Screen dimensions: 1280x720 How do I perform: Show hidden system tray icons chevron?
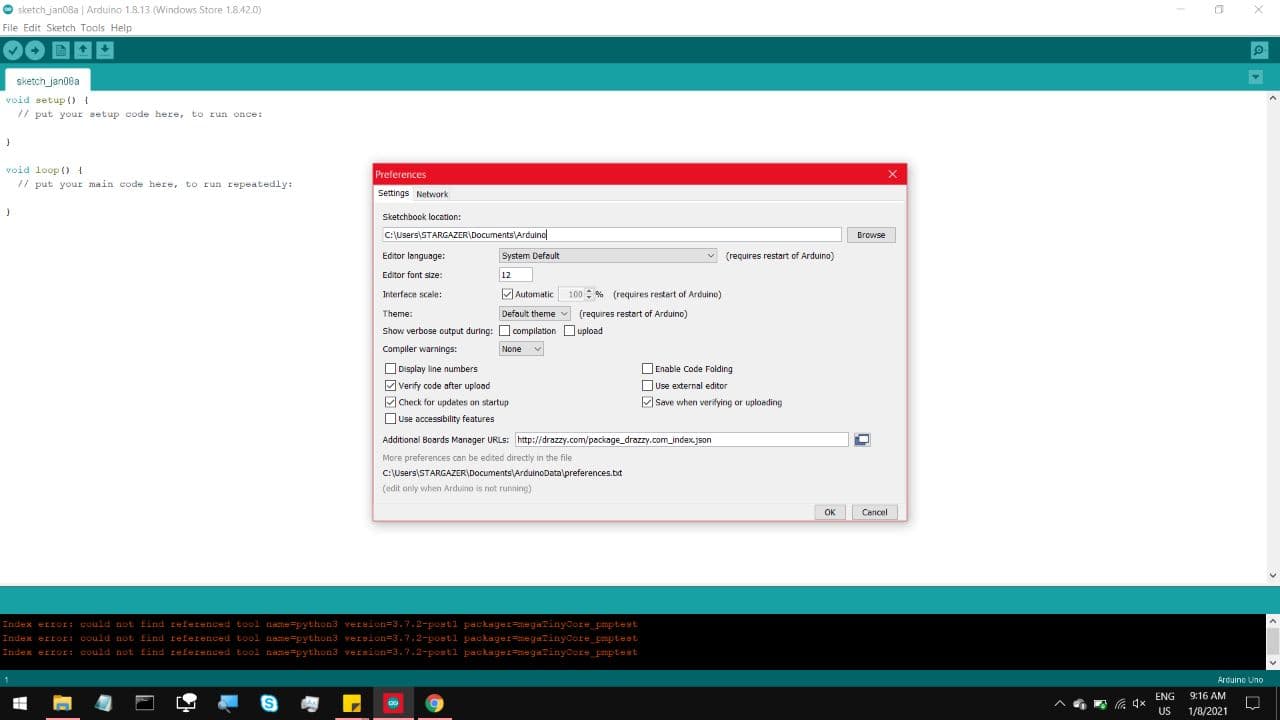tap(1060, 704)
